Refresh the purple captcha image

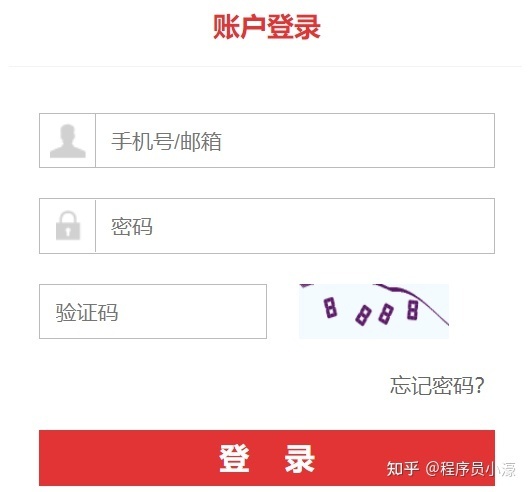[374, 311]
